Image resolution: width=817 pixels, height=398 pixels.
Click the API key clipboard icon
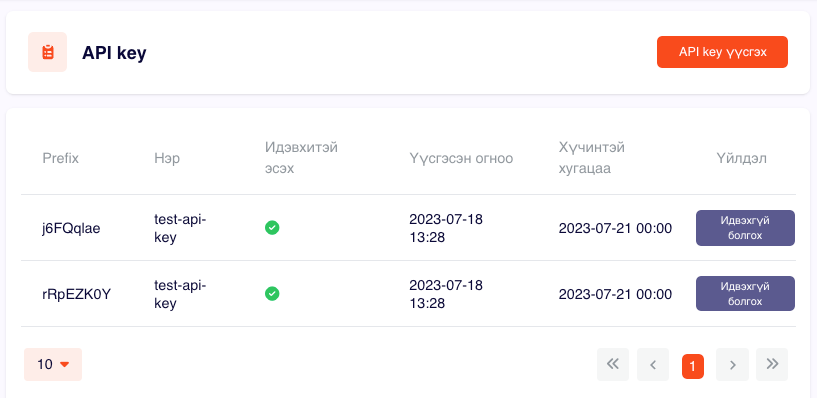(x=47, y=52)
